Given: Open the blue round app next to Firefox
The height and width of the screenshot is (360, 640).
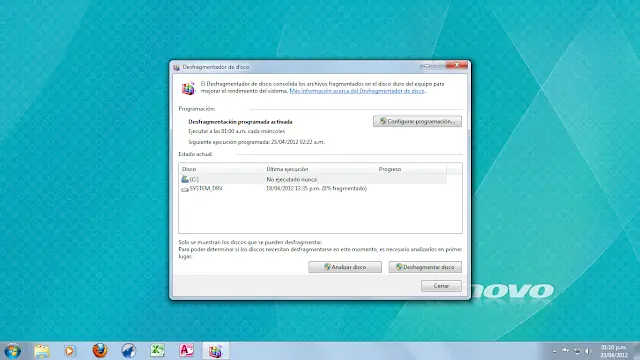Looking at the screenshot, I should tap(129, 351).
